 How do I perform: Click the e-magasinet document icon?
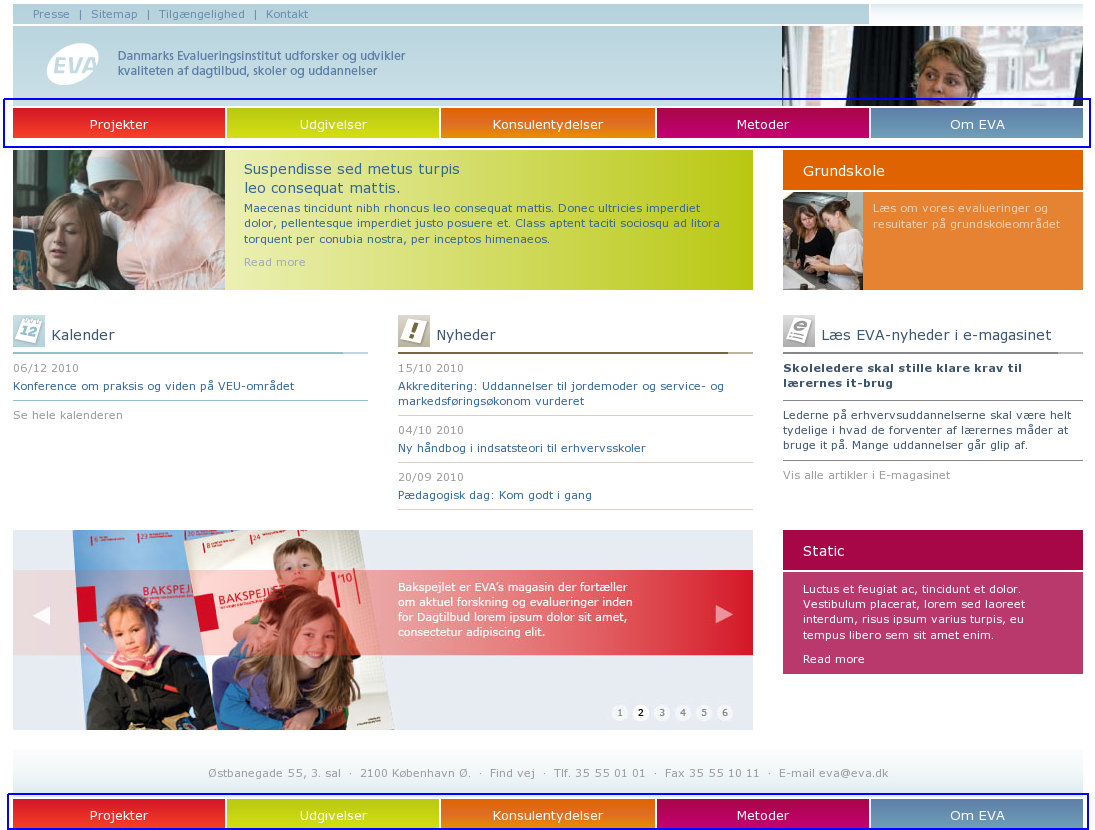798,331
